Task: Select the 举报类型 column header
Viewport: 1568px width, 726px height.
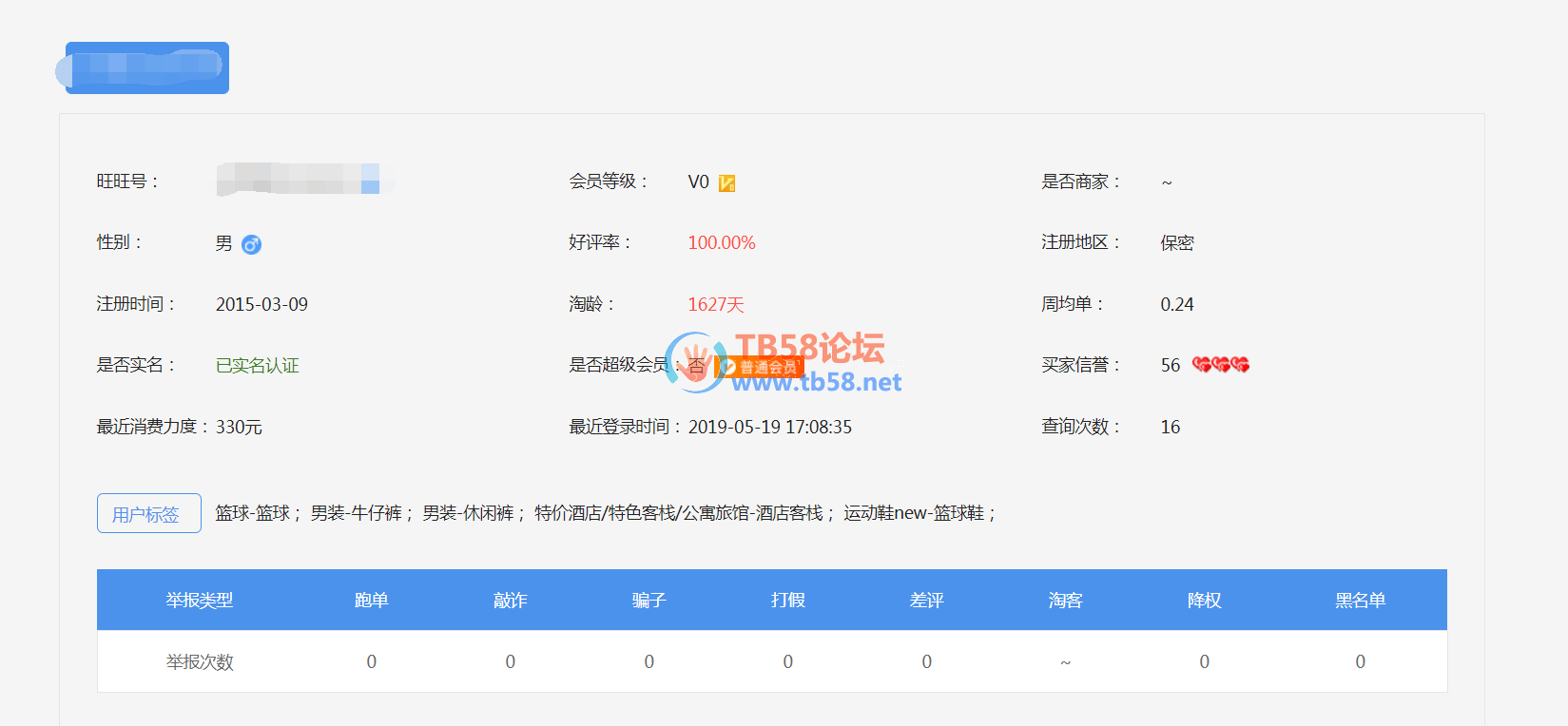Action: click(x=199, y=601)
